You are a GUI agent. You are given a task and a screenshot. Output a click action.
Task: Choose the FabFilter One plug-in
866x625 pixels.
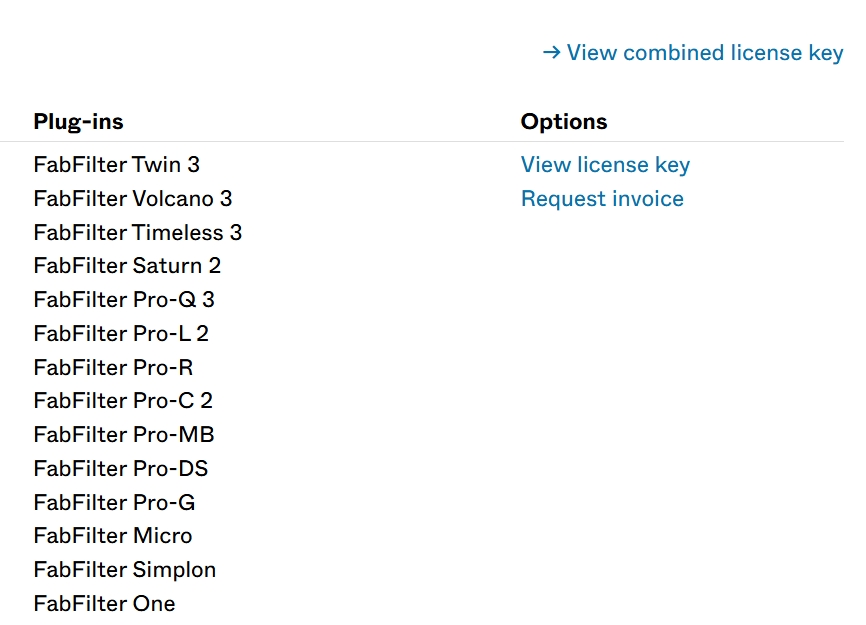point(104,604)
